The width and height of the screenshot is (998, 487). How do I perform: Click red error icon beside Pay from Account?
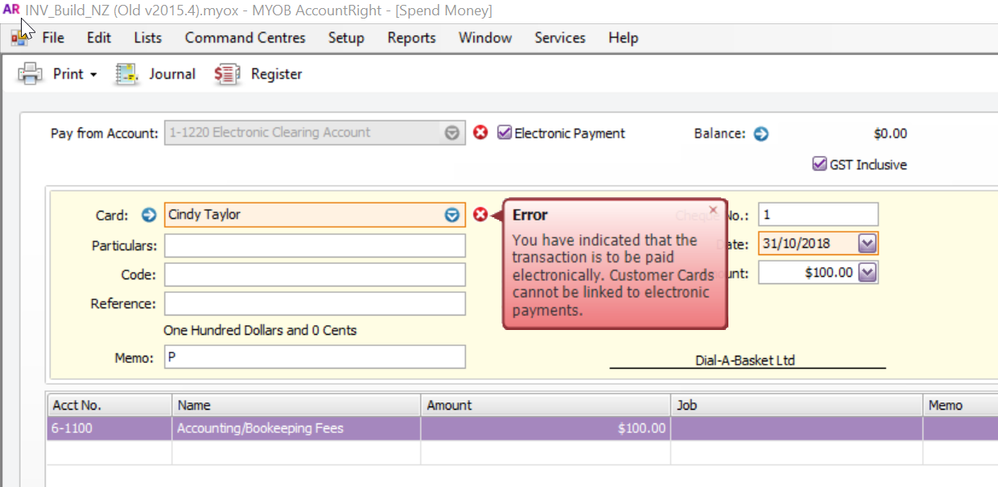(x=480, y=133)
